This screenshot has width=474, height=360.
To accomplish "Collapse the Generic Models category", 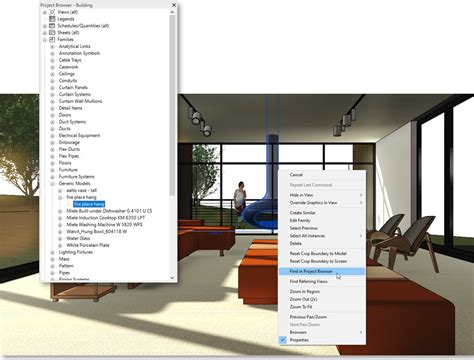I will click(x=52, y=184).
